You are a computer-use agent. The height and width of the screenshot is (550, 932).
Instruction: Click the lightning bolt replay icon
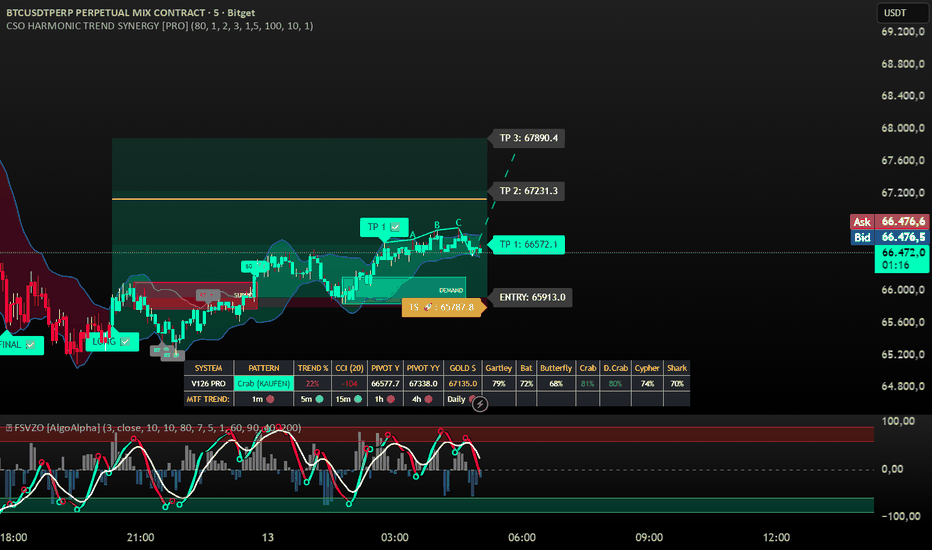click(480, 404)
